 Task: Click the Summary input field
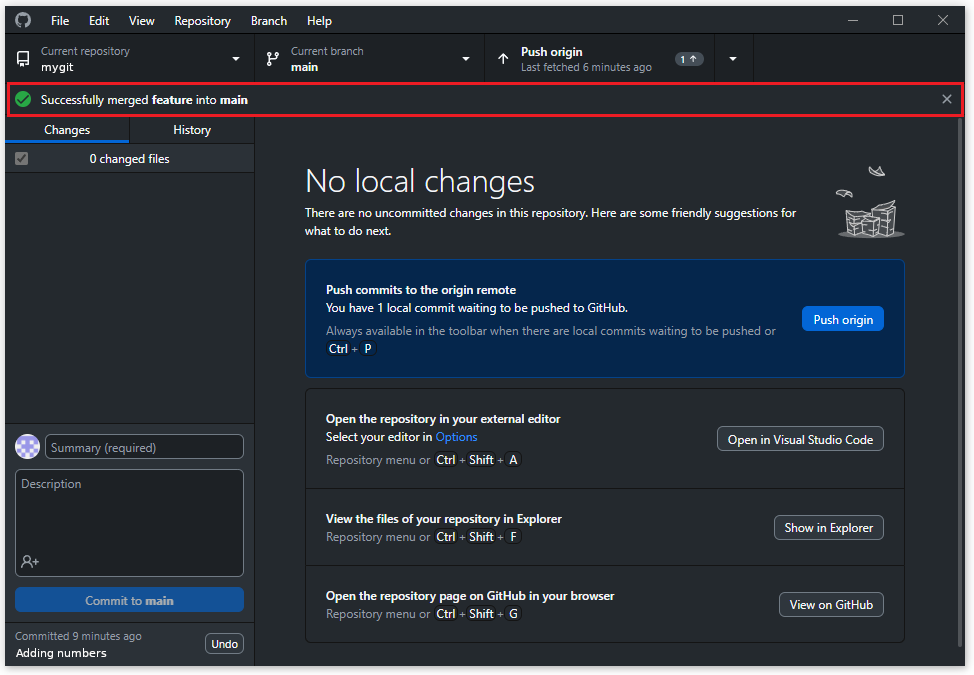[145, 447]
